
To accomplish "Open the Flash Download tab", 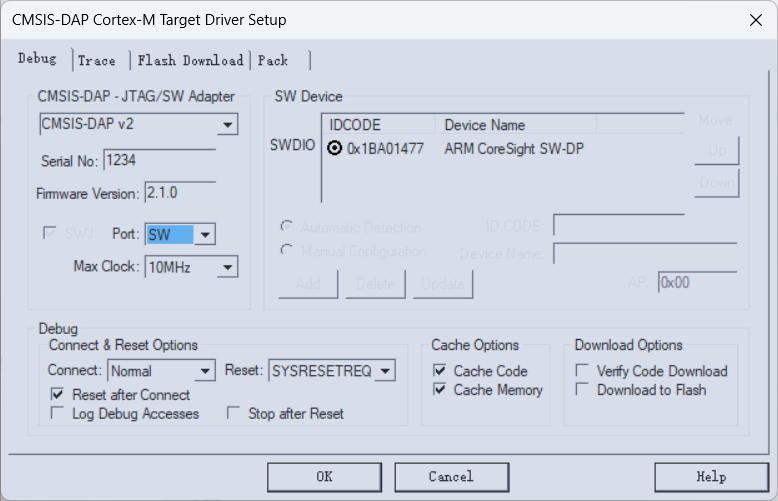I will 190,60.
